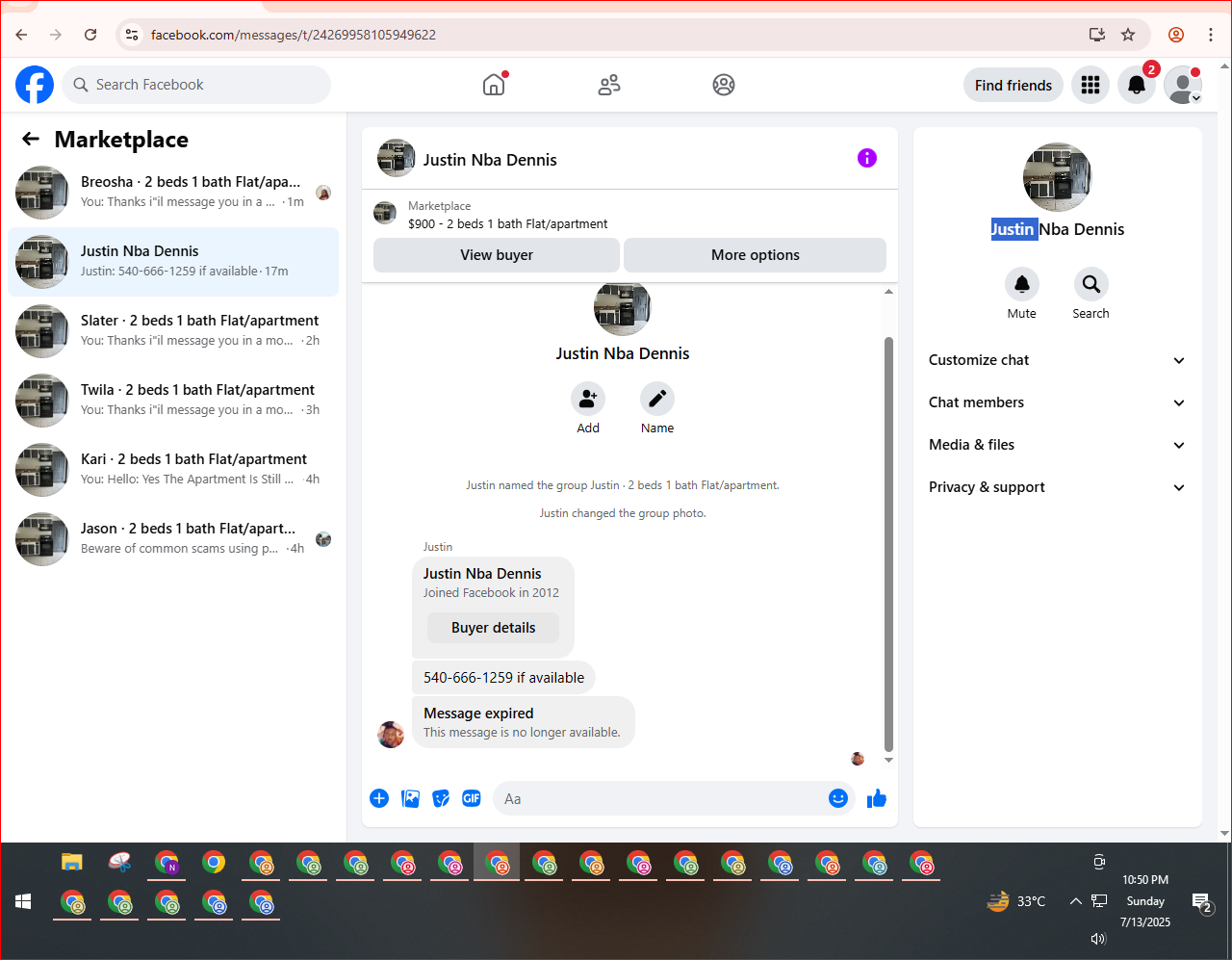The image size is (1232, 960).
Task: Send a thumbs-up like
Action: click(x=877, y=798)
